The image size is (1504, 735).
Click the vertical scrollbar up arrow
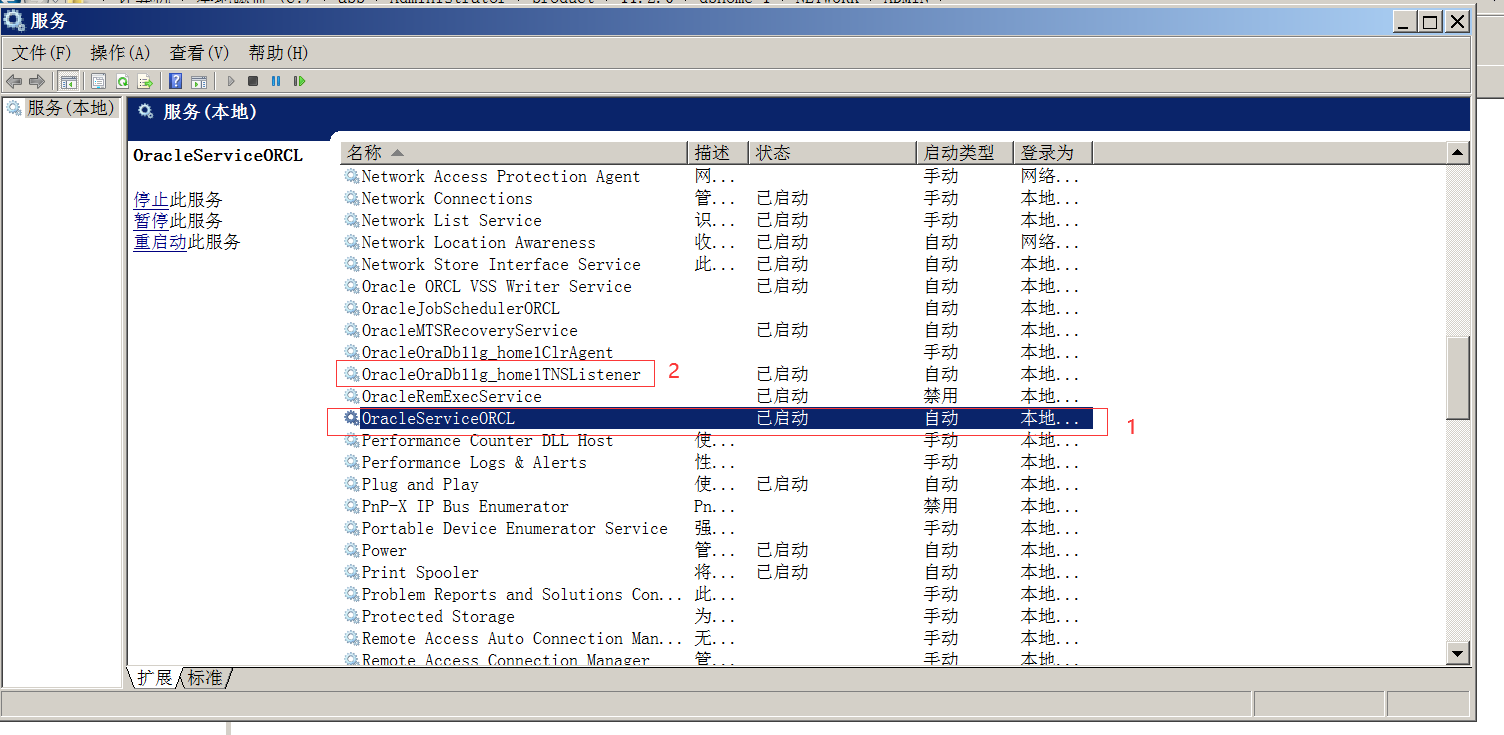pyautogui.click(x=1458, y=153)
